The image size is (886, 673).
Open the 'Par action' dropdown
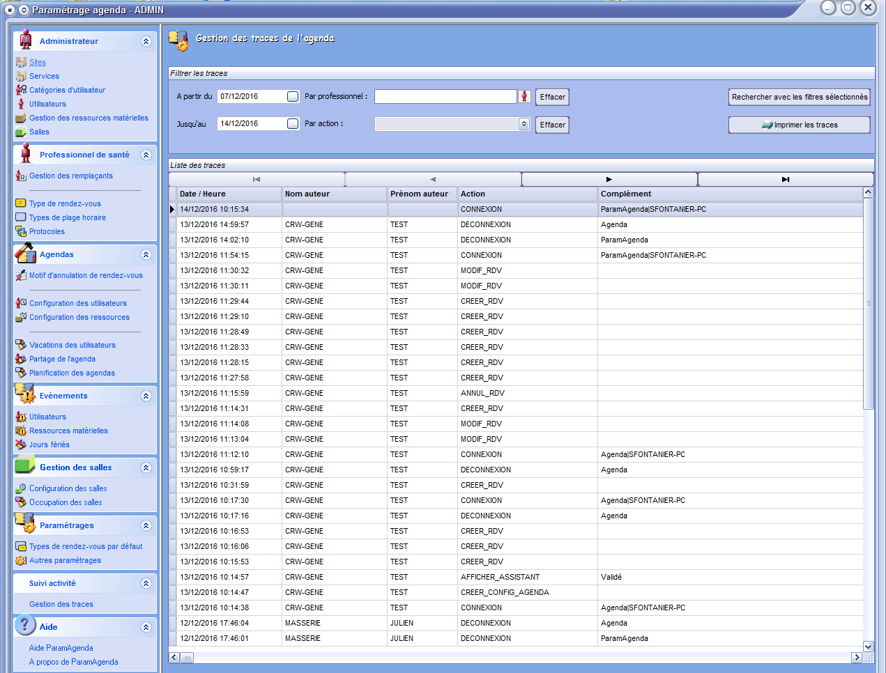(x=524, y=125)
